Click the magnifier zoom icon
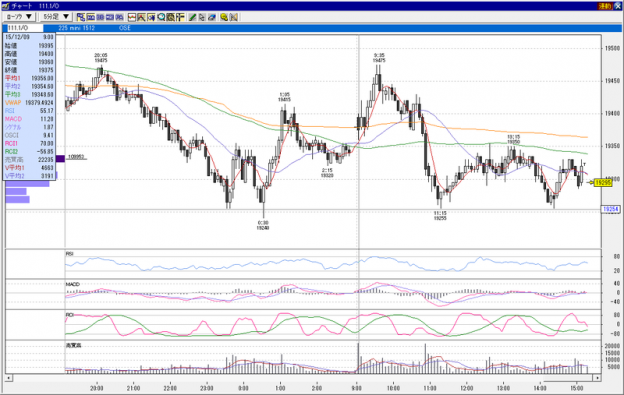624x395 pixels. (161, 17)
